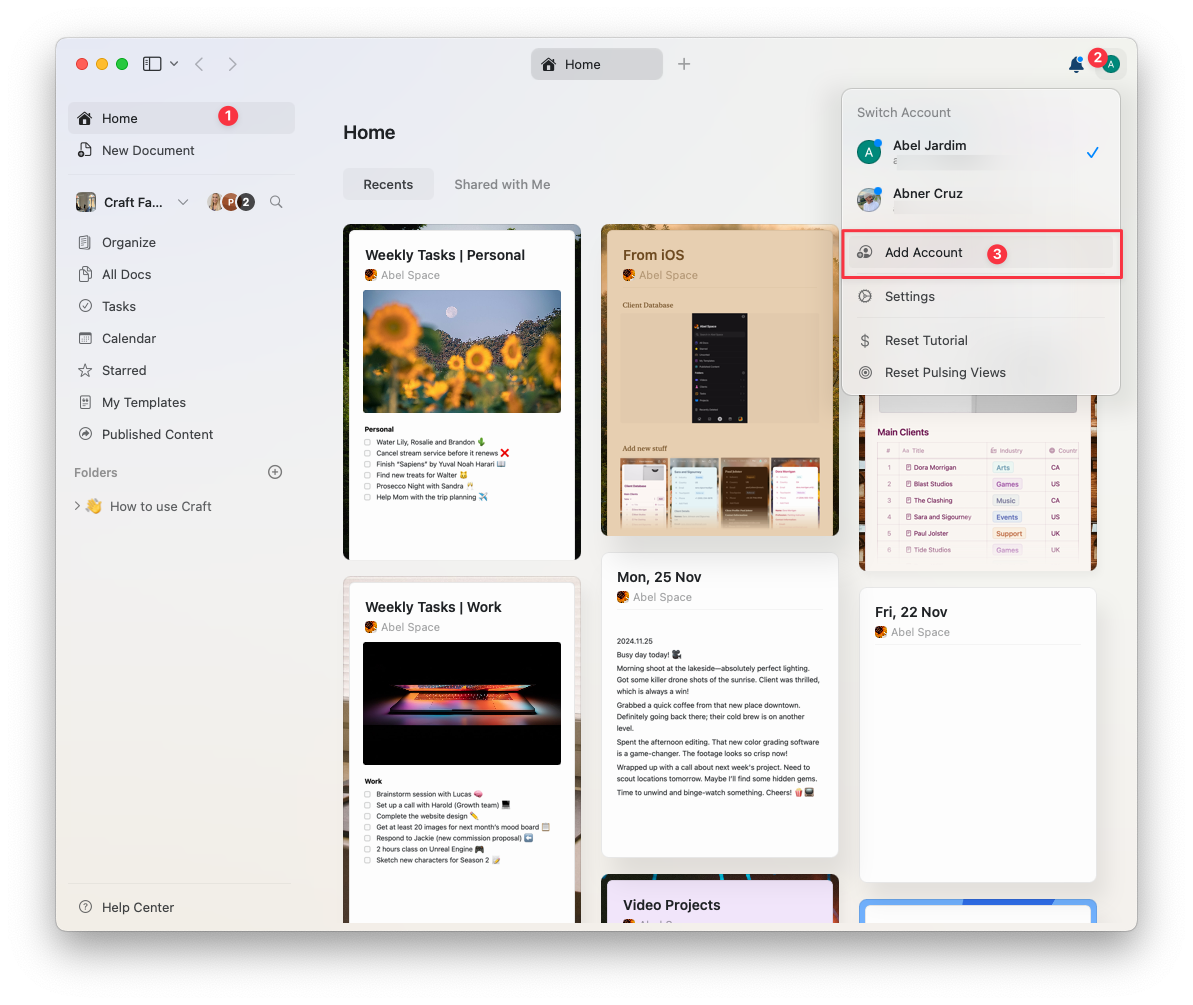
Task: Open the Mon, 25 Nov daily note
Action: (720, 704)
